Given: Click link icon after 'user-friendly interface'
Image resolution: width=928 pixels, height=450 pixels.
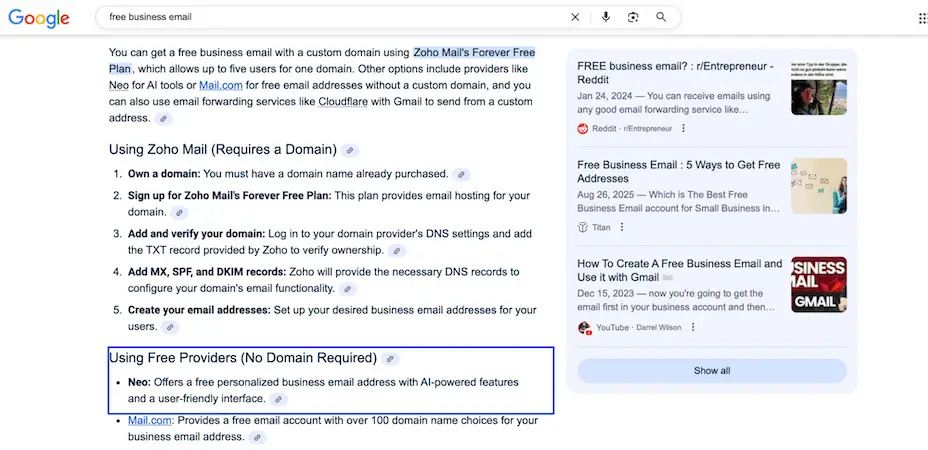Looking at the screenshot, I should [x=278, y=399].
